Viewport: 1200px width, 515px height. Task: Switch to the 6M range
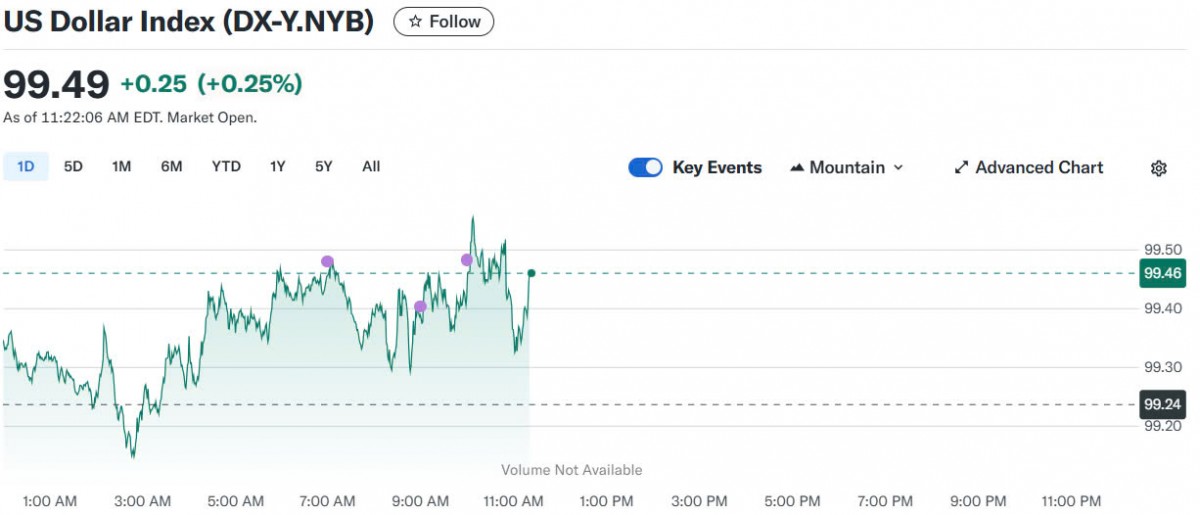[x=171, y=167]
